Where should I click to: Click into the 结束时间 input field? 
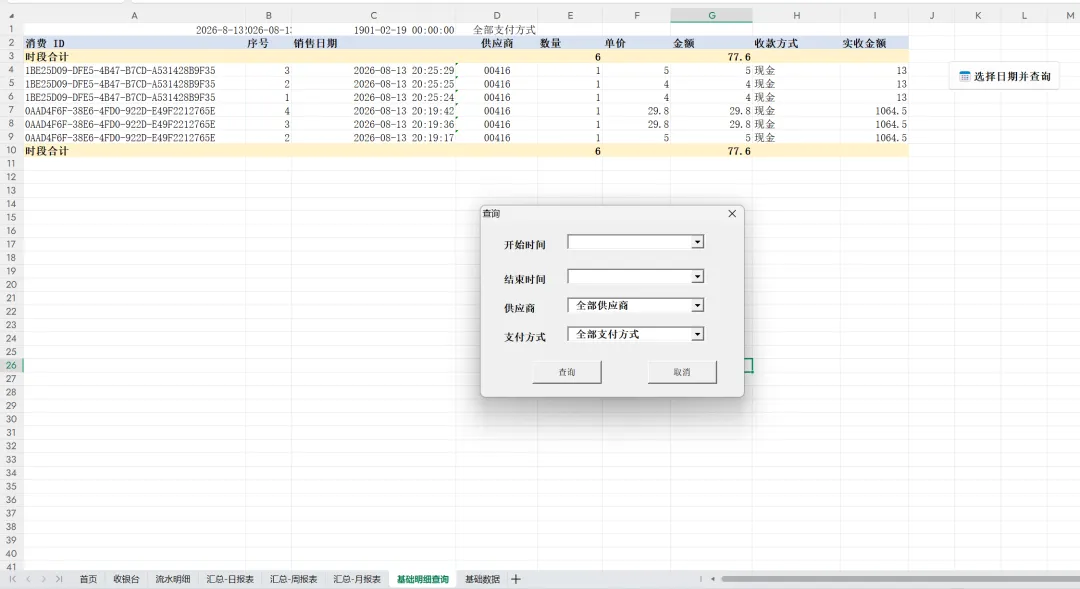click(630, 276)
